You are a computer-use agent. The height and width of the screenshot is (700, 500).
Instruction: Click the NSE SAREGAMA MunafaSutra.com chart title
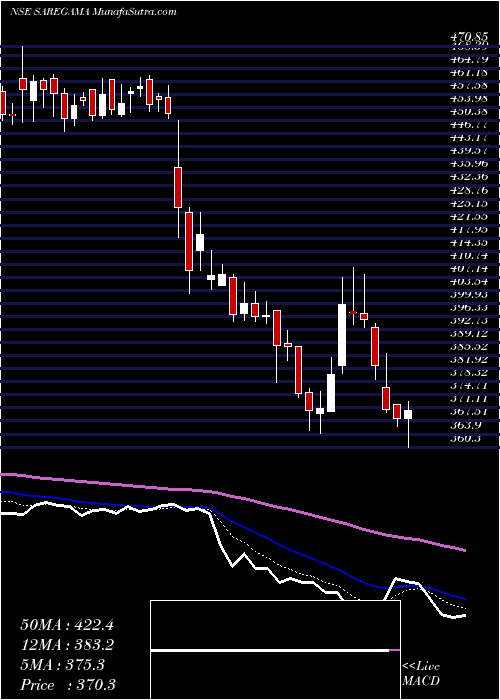(x=93, y=12)
